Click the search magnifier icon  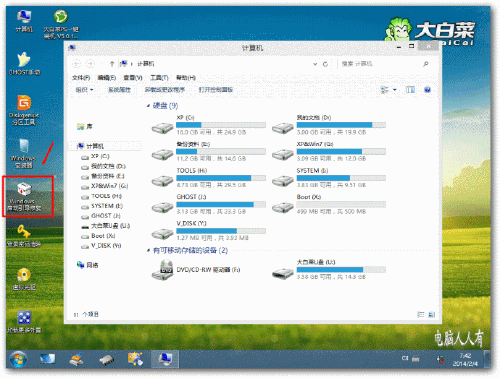click(x=426, y=64)
